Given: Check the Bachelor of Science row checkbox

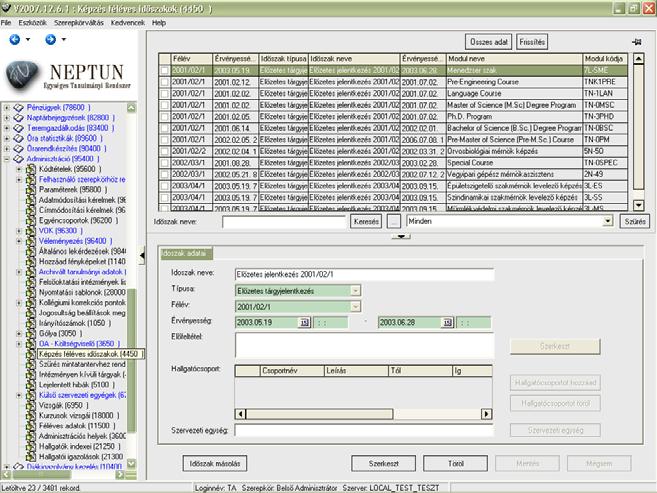Looking at the screenshot, I should coord(165,128).
